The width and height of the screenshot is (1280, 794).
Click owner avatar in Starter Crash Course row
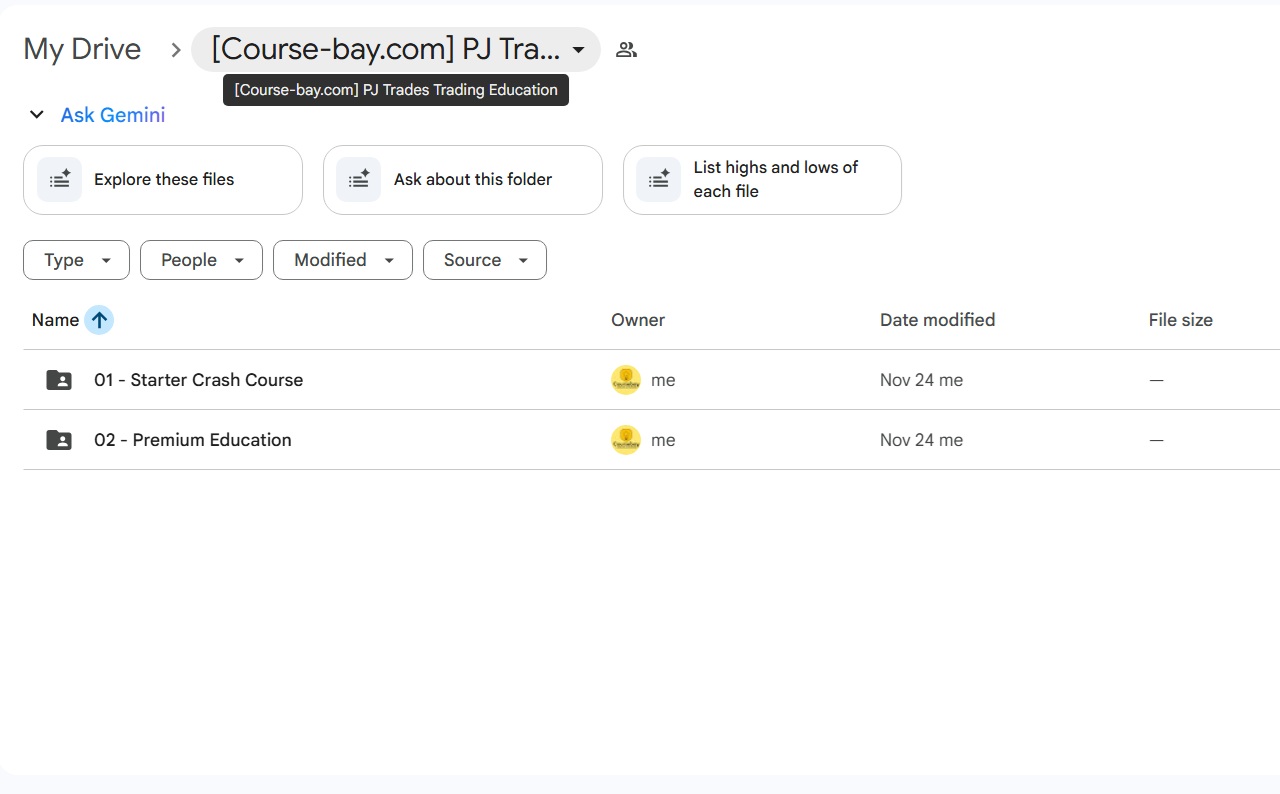pyautogui.click(x=626, y=380)
